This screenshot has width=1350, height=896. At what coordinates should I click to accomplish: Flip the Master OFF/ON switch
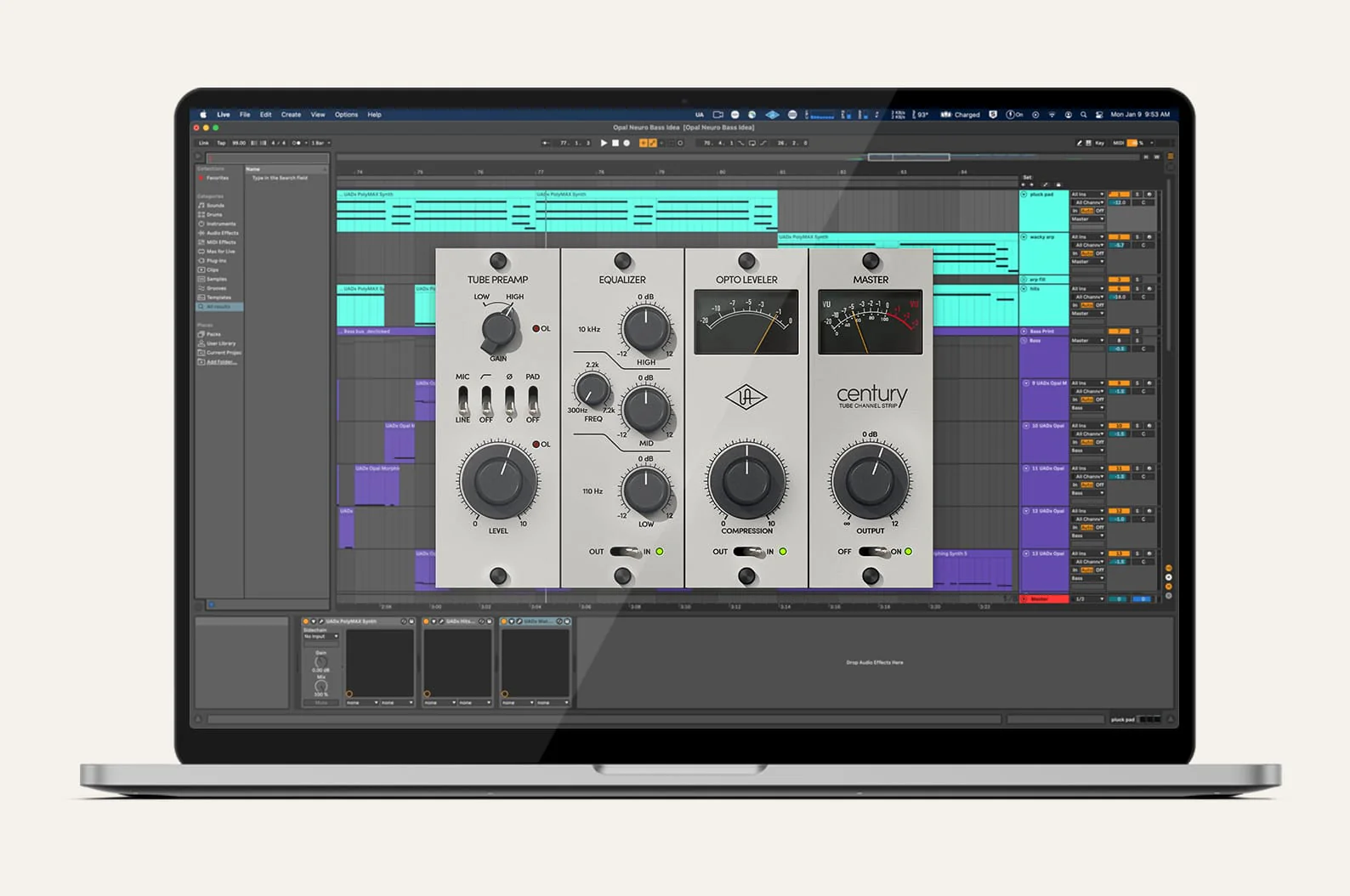pos(871,552)
